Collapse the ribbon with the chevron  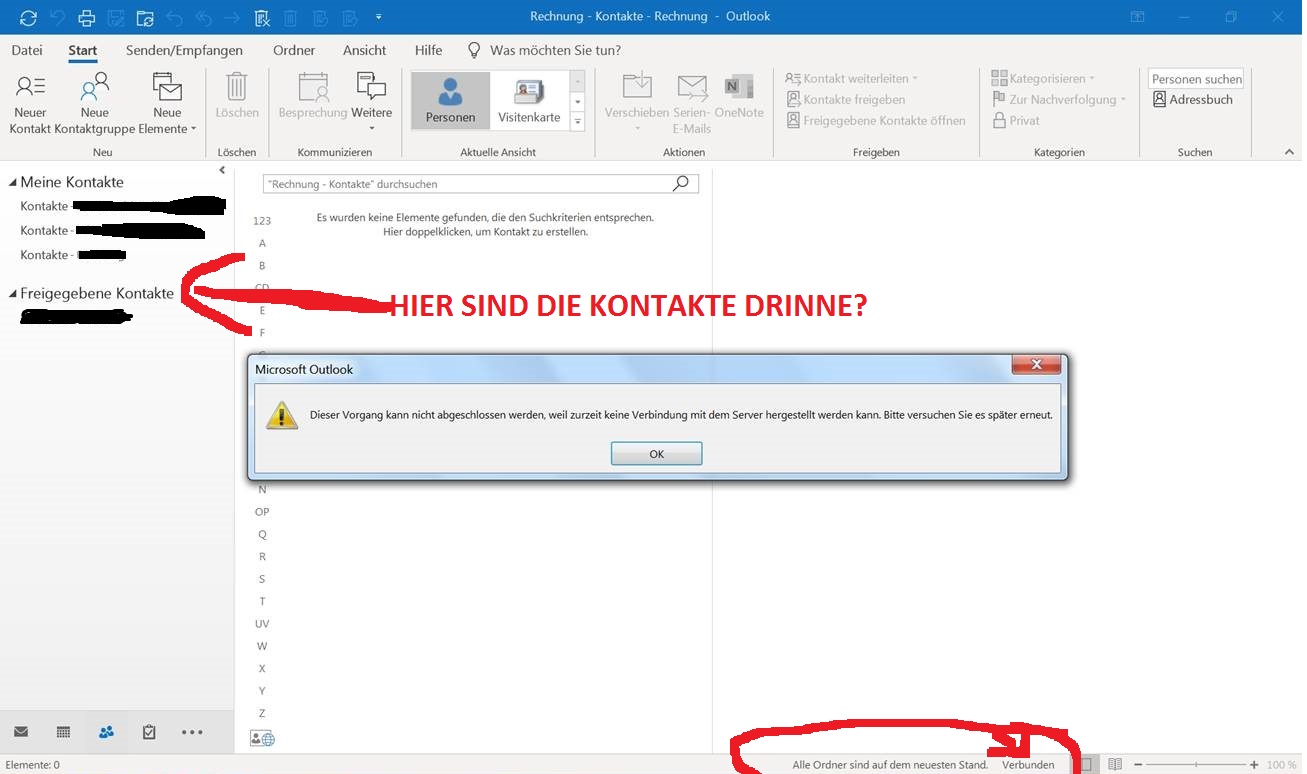1288,152
